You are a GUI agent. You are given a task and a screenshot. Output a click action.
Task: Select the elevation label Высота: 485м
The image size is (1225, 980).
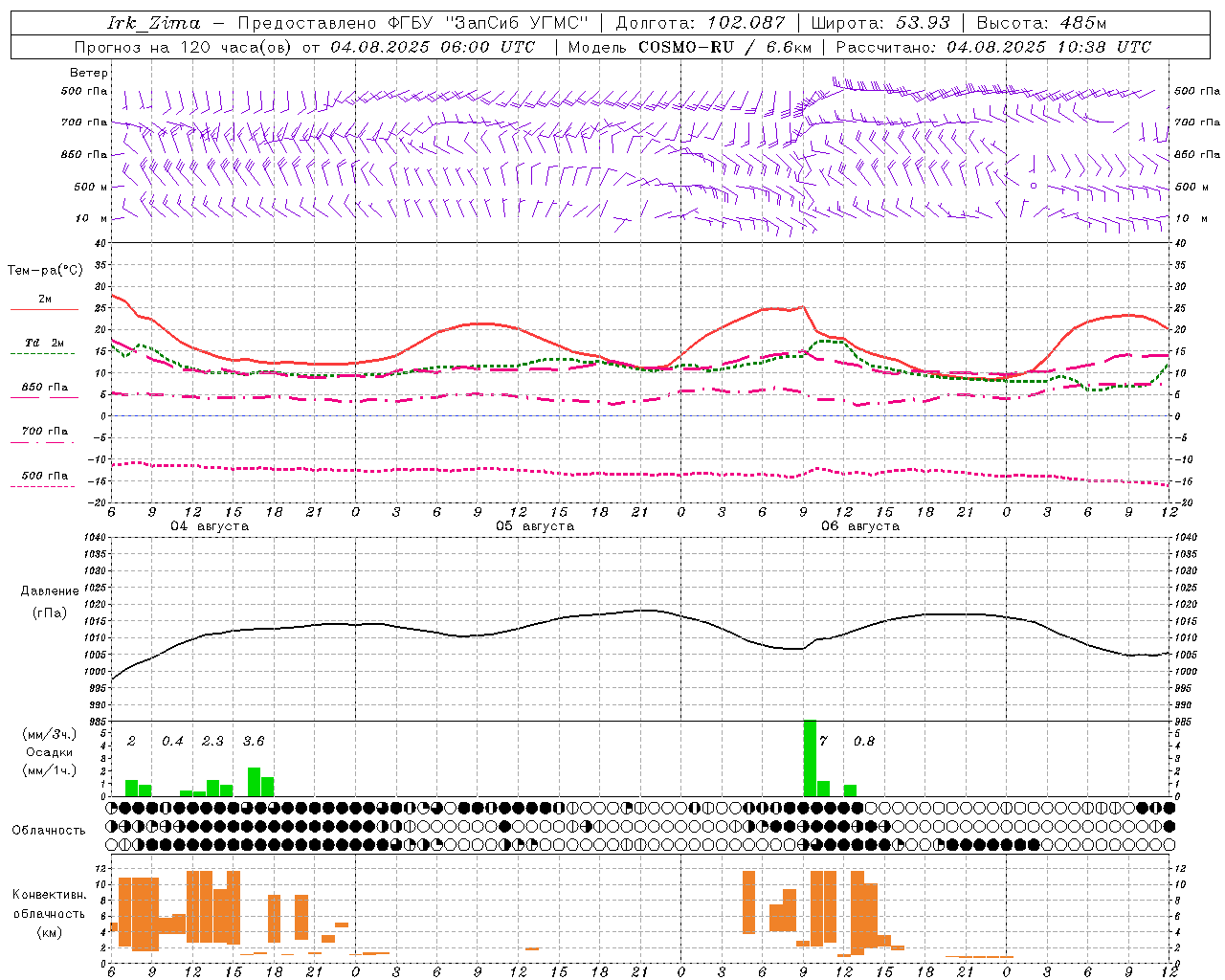(1041, 23)
